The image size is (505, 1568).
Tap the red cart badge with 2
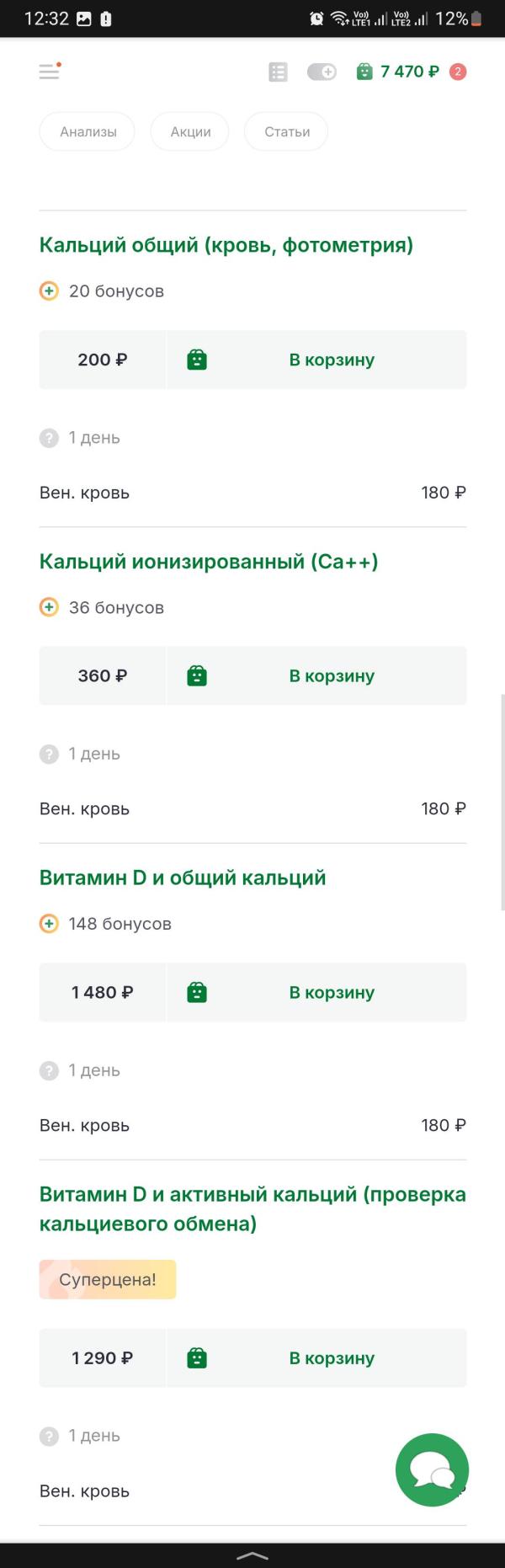(x=458, y=72)
